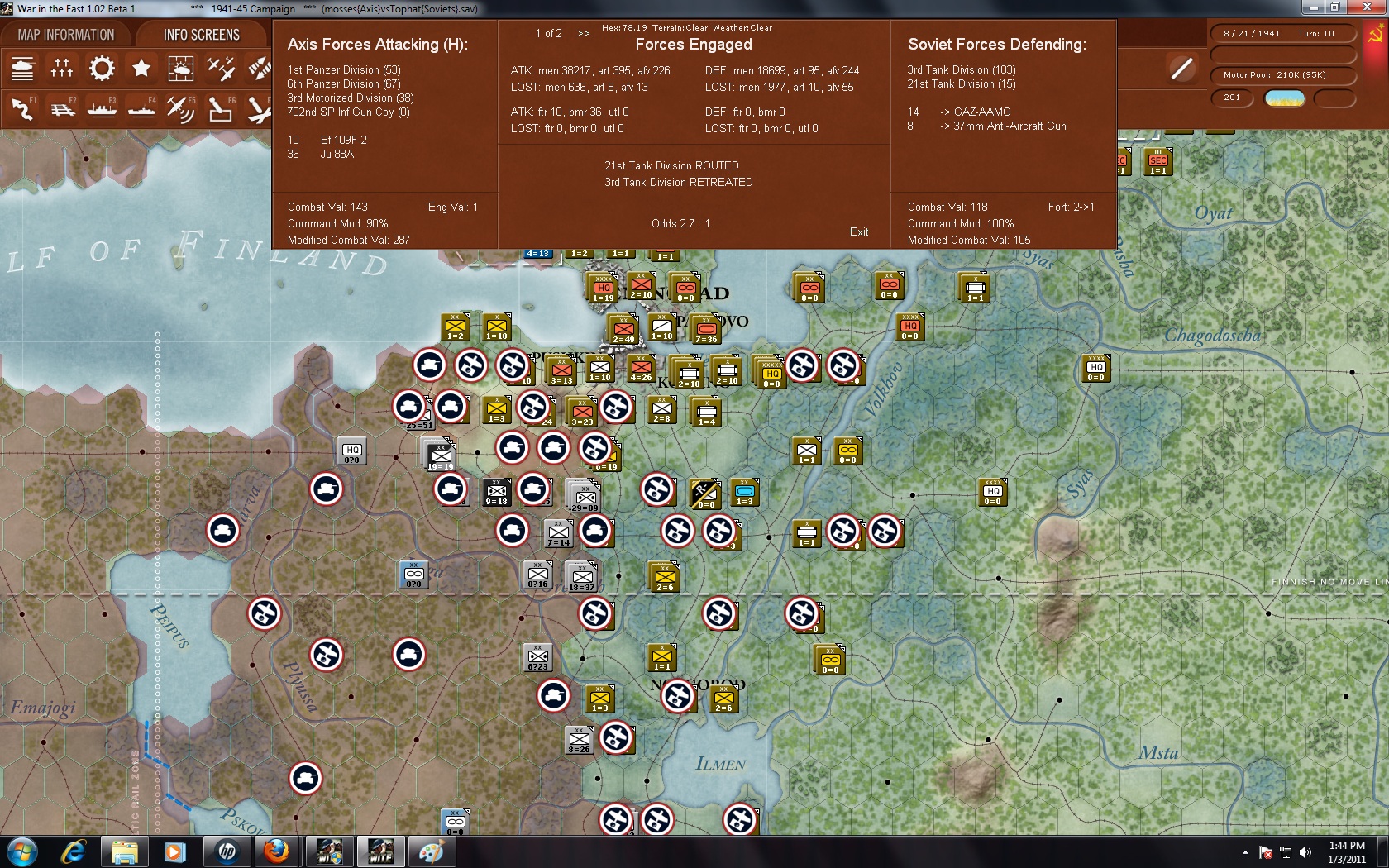Select naval transport mode (F3 ship icon)
This screenshot has height=868, width=1389.
[101, 108]
